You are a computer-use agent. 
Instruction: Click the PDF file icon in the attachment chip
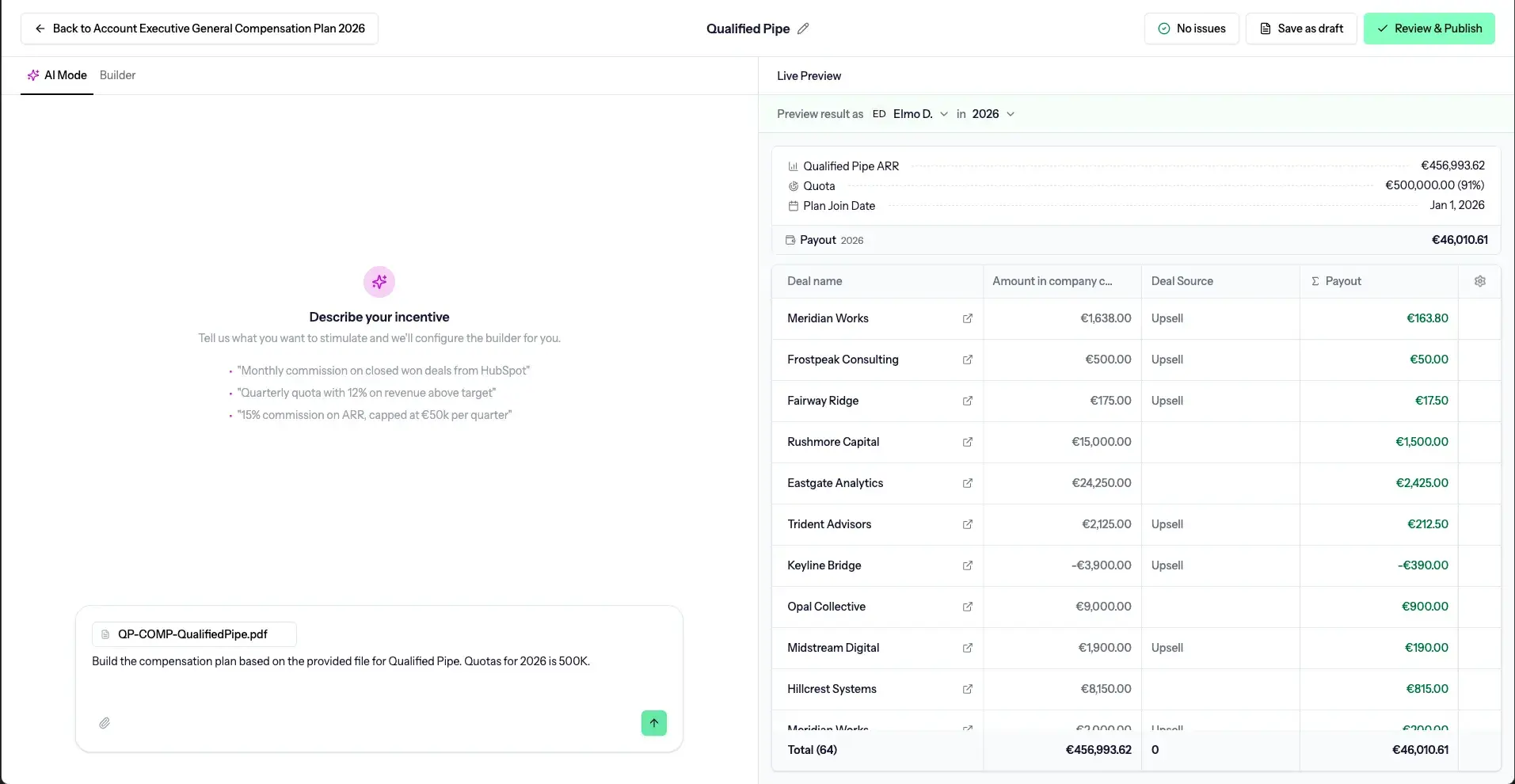[x=105, y=634]
